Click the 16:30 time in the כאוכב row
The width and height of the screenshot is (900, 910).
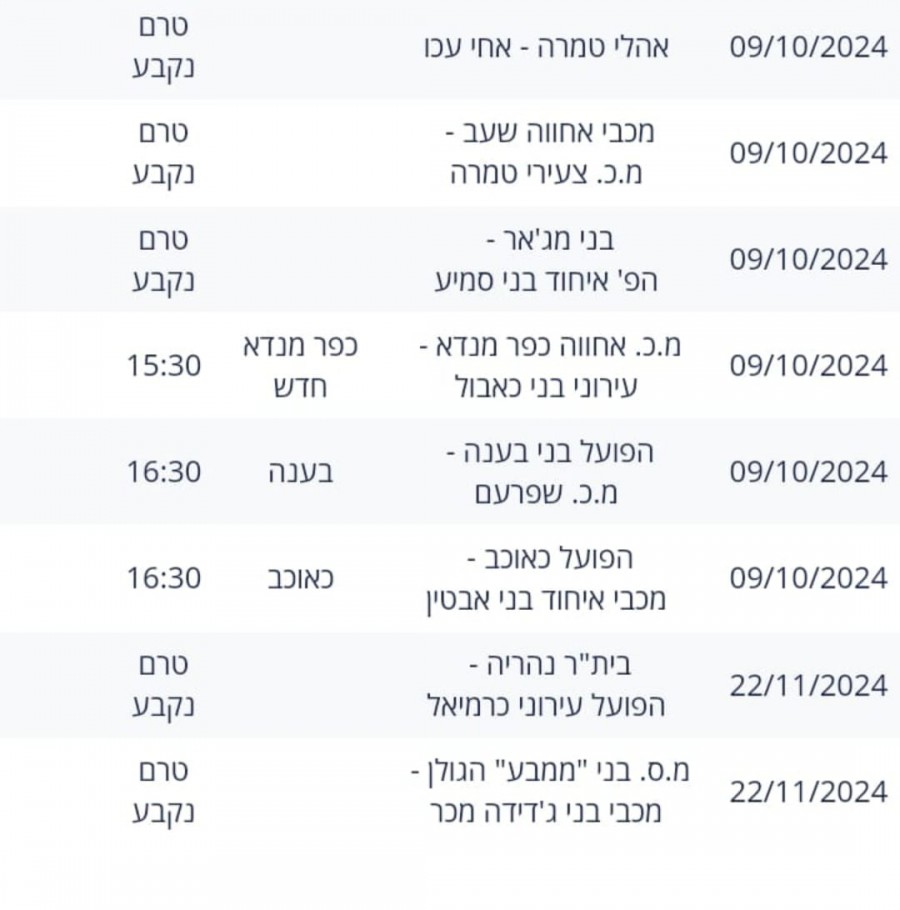pos(163,579)
